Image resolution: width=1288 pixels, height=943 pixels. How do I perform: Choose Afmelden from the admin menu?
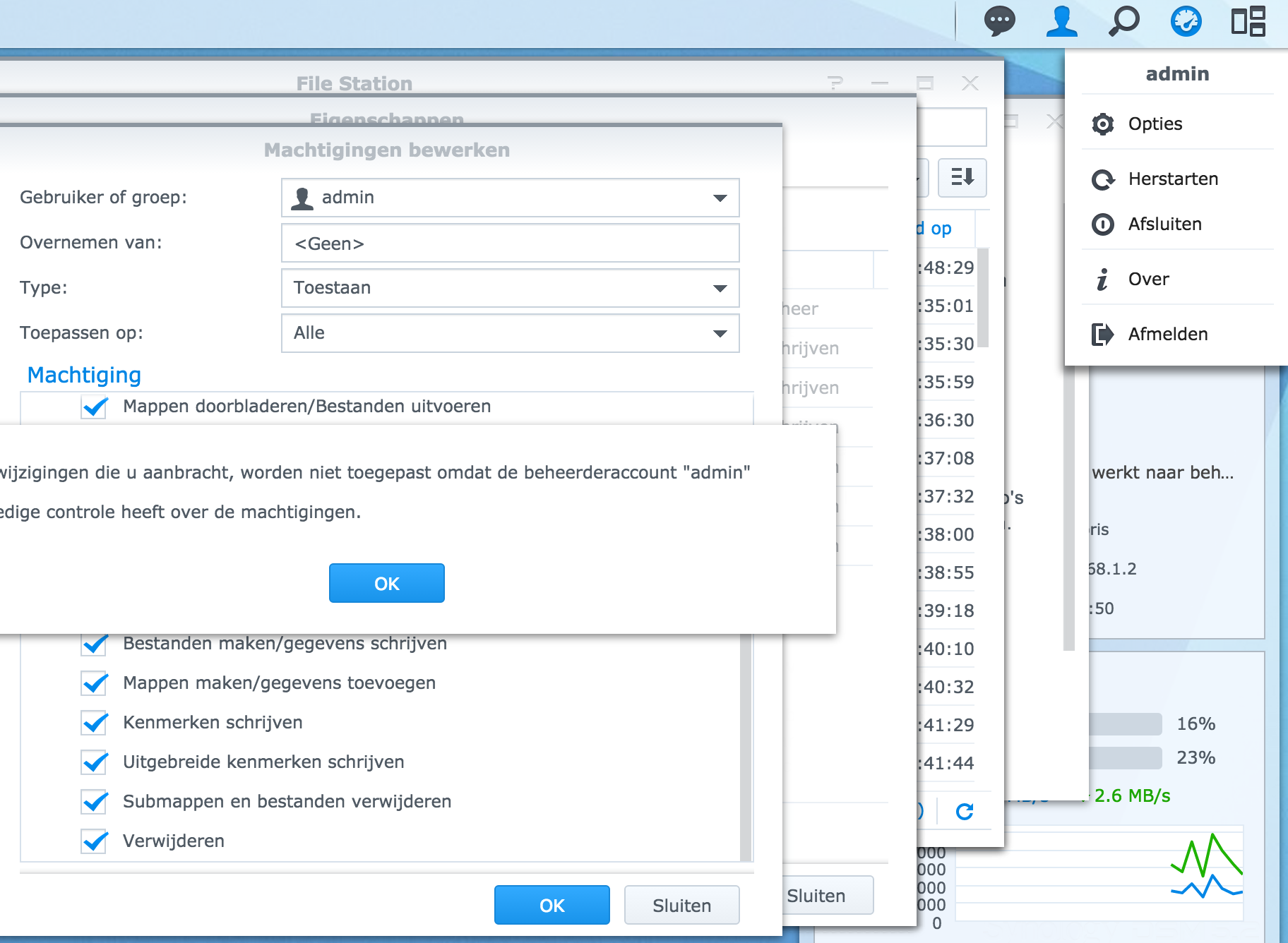[x=1167, y=335]
